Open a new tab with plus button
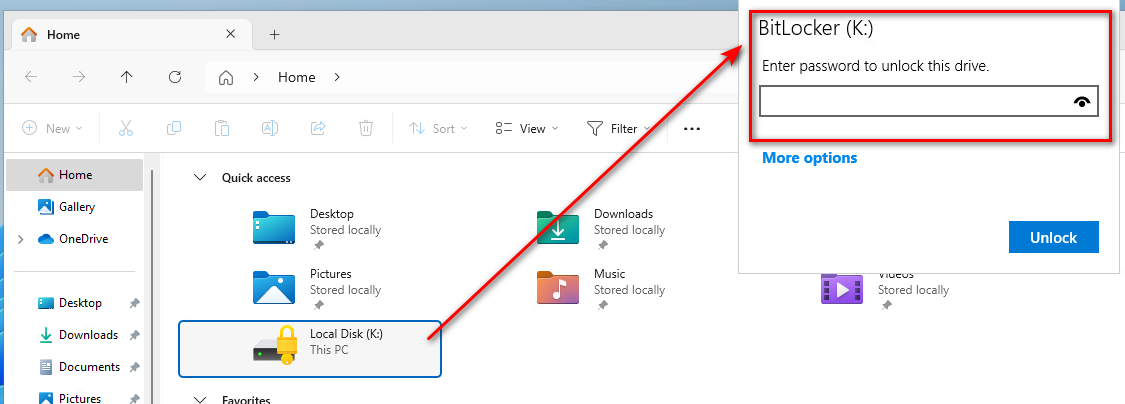This screenshot has width=1125, height=404. (x=274, y=34)
